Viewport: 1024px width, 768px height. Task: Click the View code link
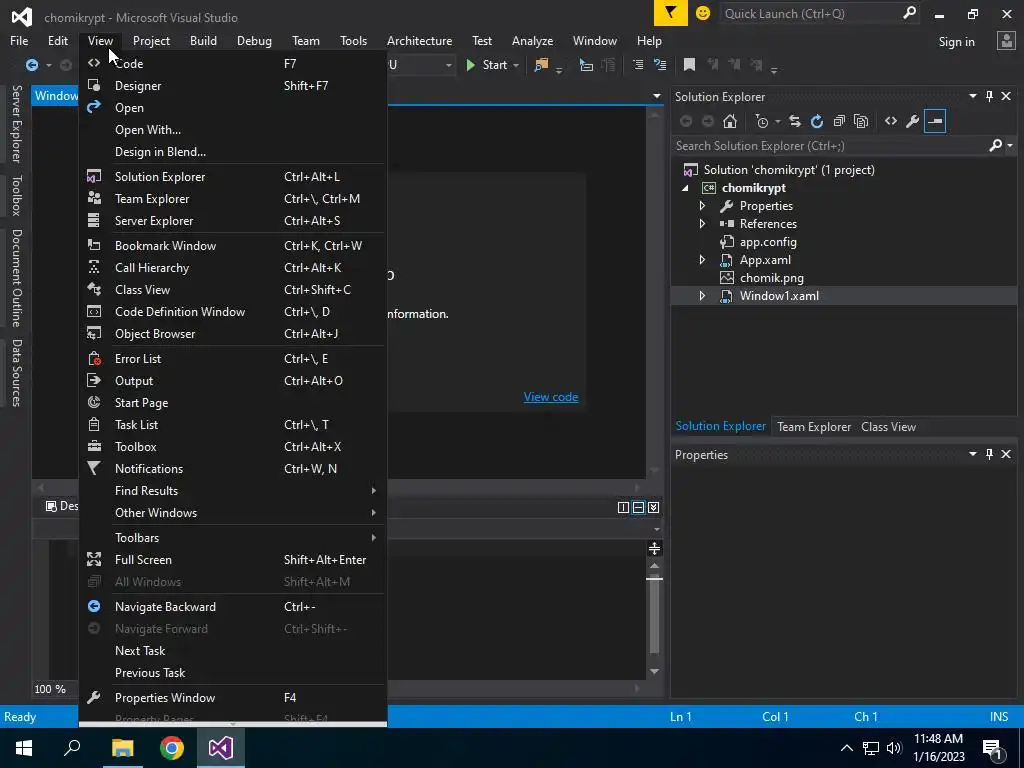(551, 397)
